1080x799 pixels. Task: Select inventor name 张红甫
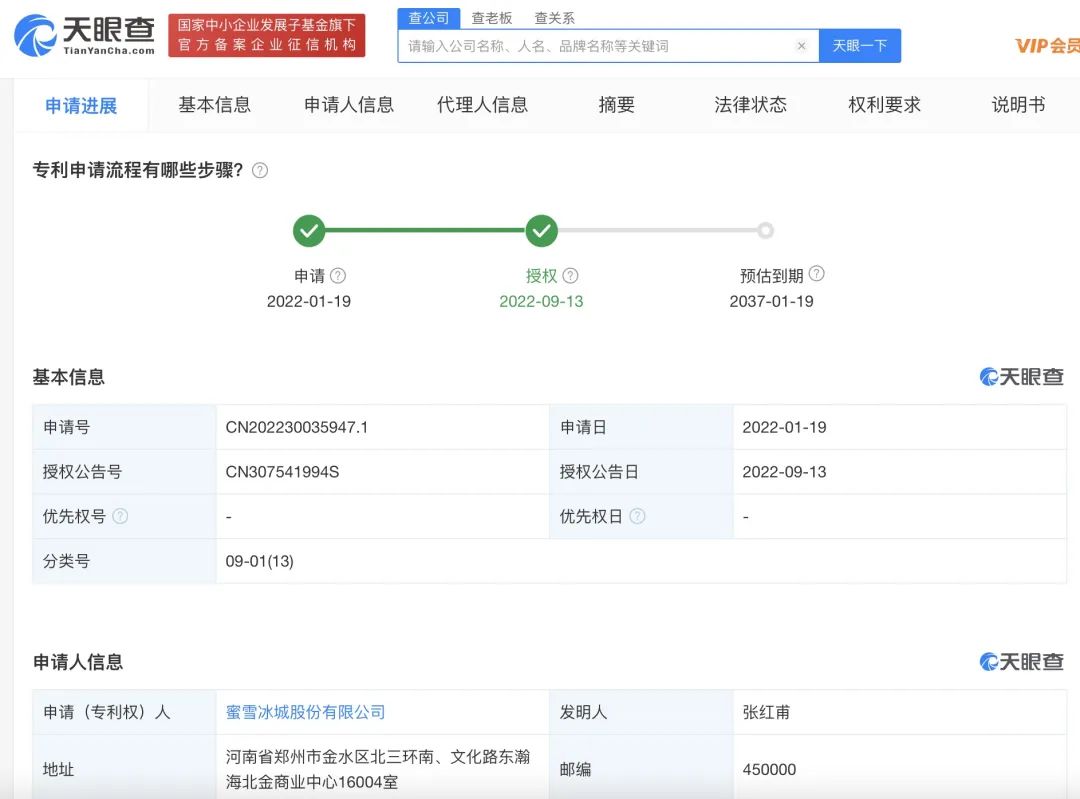(x=766, y=712)
